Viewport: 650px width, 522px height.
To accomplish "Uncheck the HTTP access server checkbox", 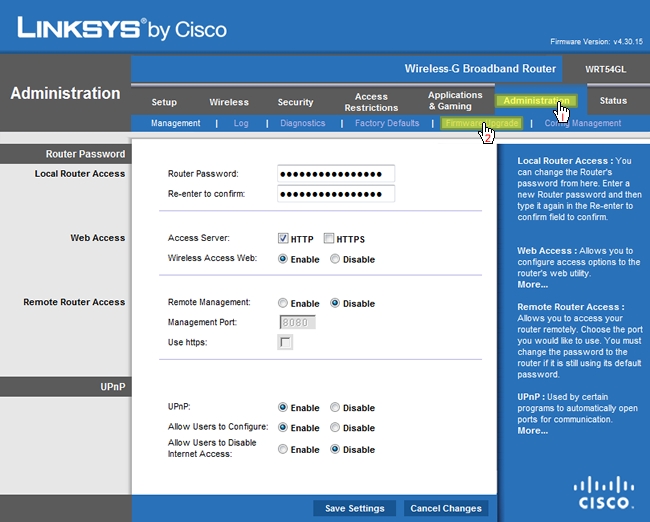I will [283, 239].
